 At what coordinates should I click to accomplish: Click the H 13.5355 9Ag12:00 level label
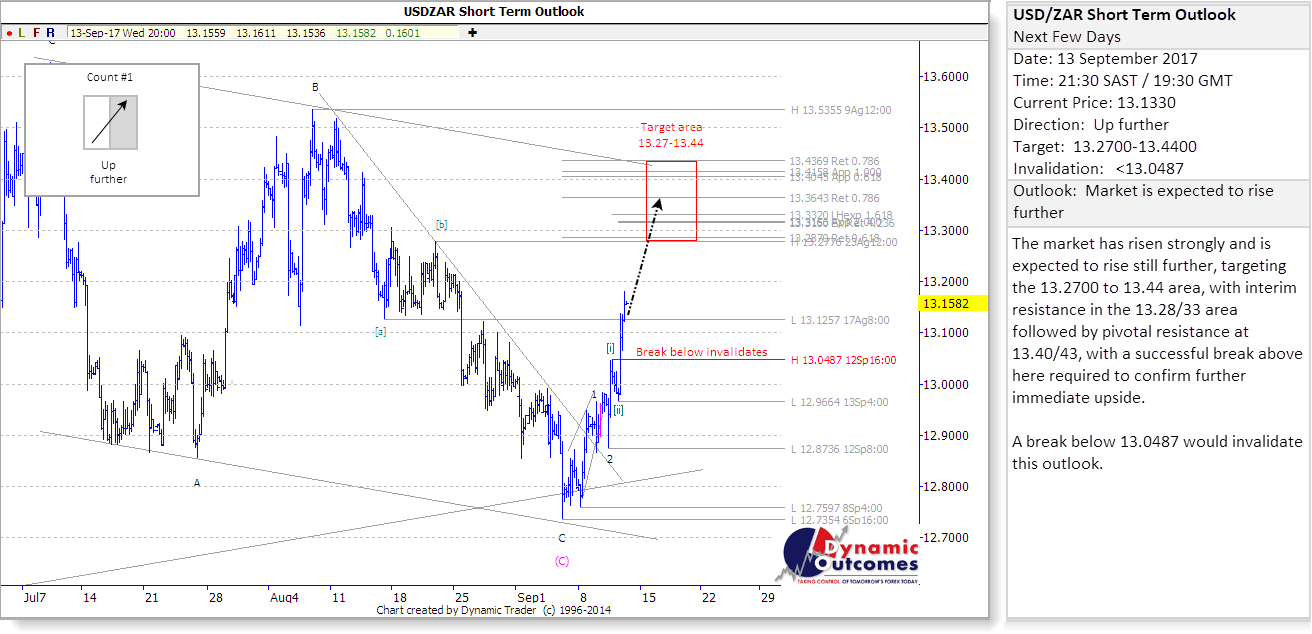(x=841, y=110)
